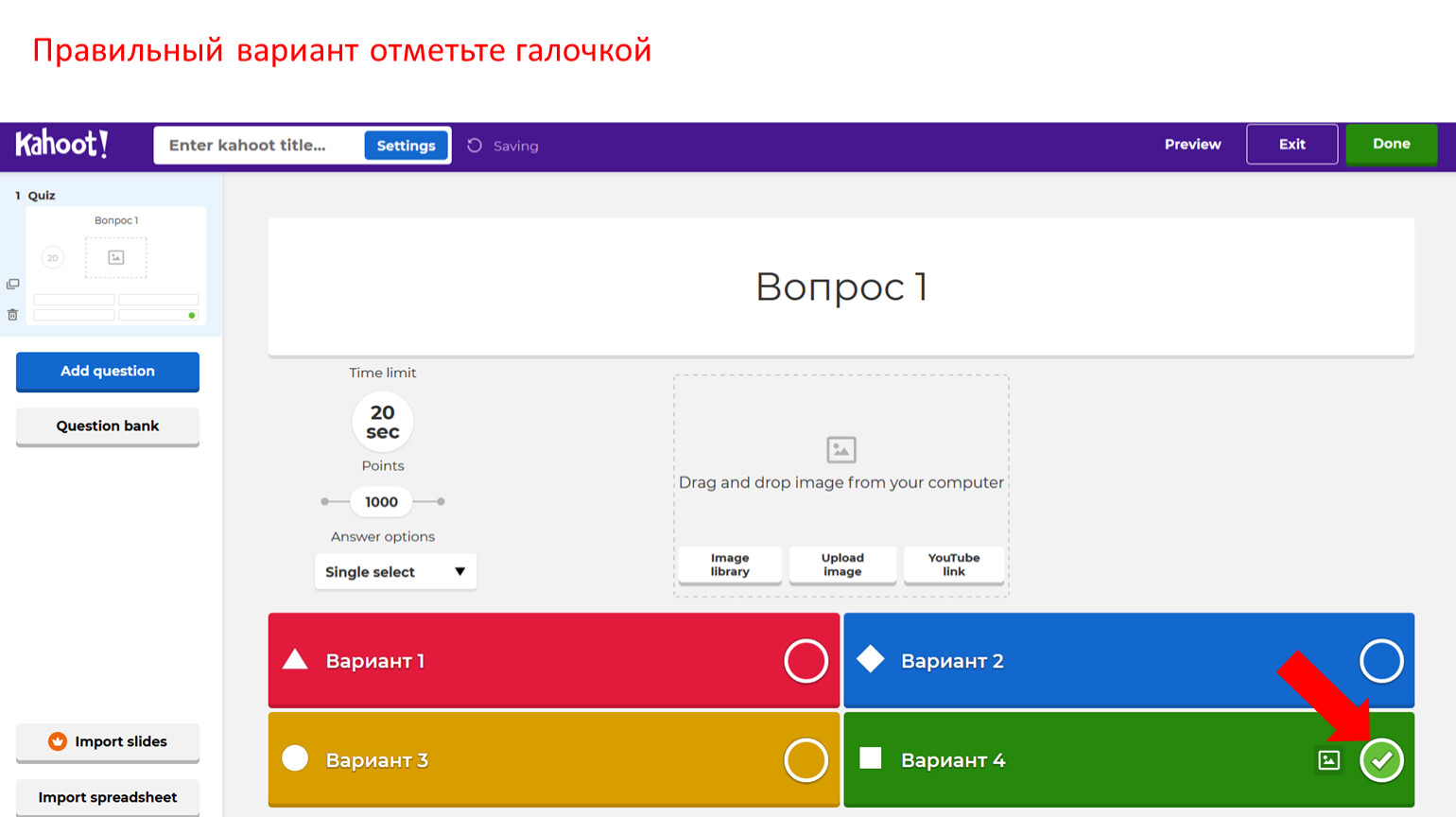
Task: Mark Вариант 2 as correct answer
Action: (1380, 661)
